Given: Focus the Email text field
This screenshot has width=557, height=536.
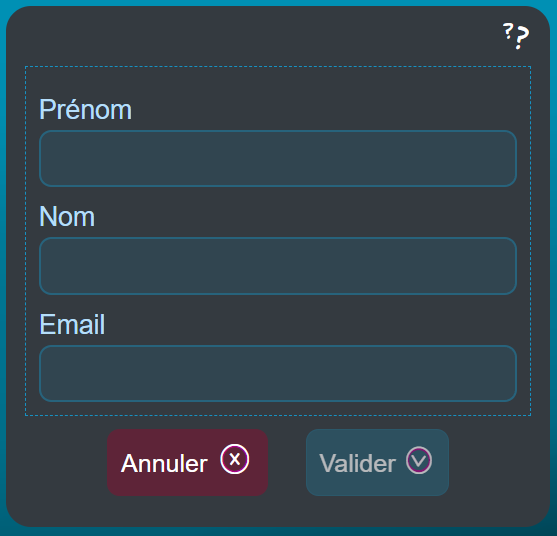Looking at the screenshot, I should coord(278,373).
